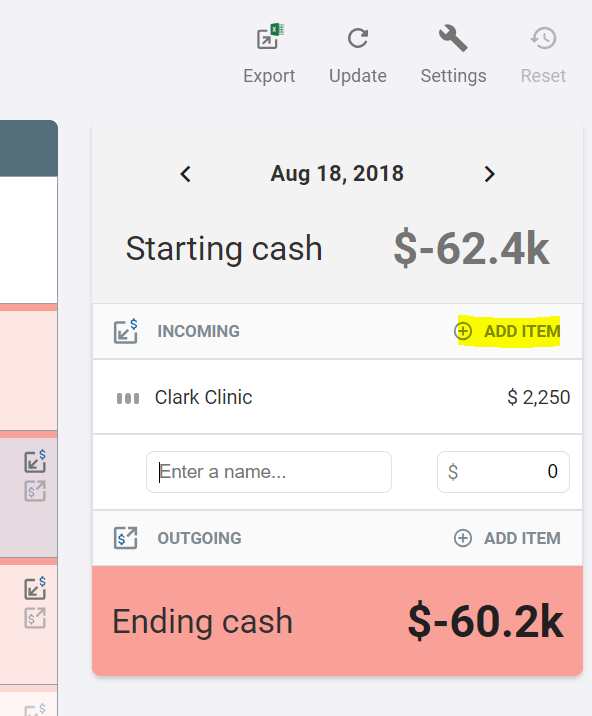Click the highlighted Incoming ADD ITEM button

coord(507,331)
